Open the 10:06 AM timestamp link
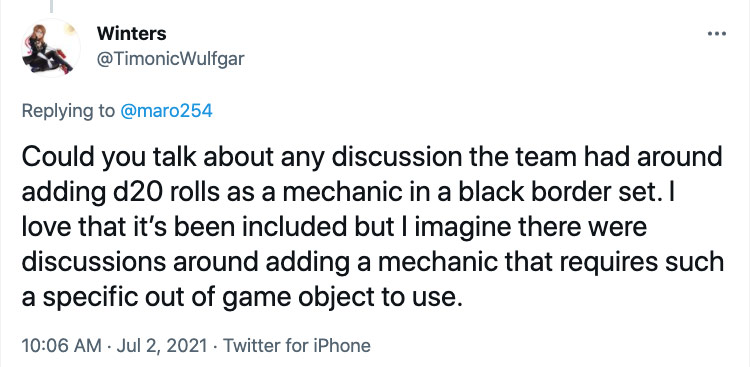Viewport: 750px width, 367px height. [x=62, y=345]
